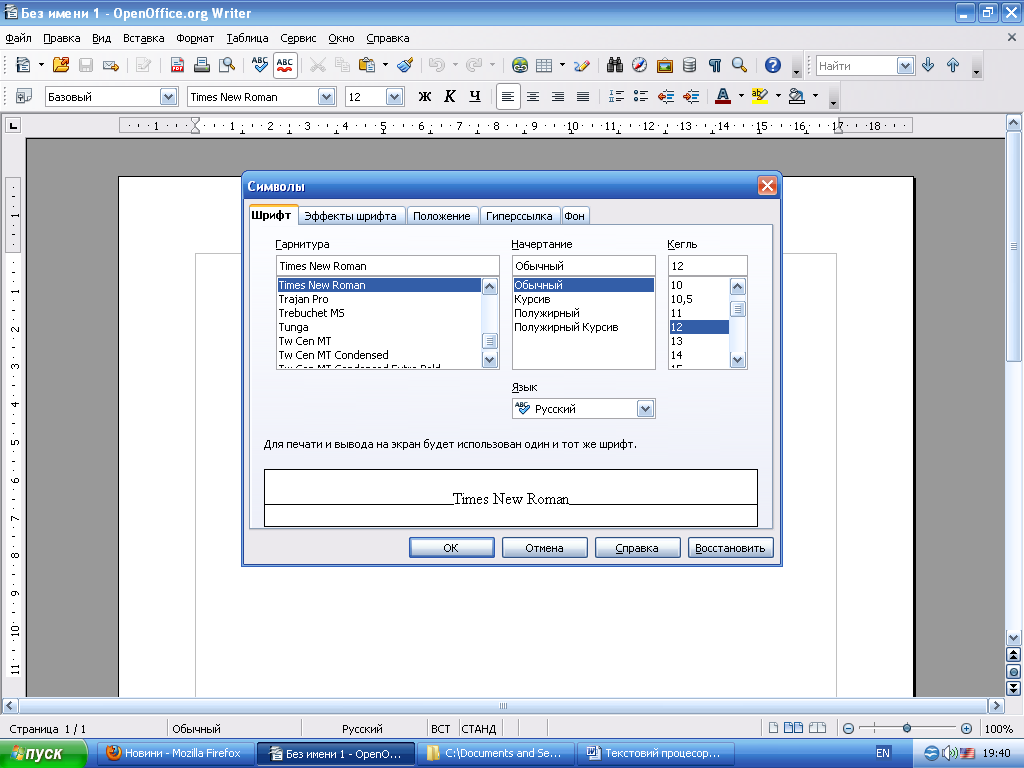1024x768 pixels.
Task: Open the Gallery icon
Action: 665,65
